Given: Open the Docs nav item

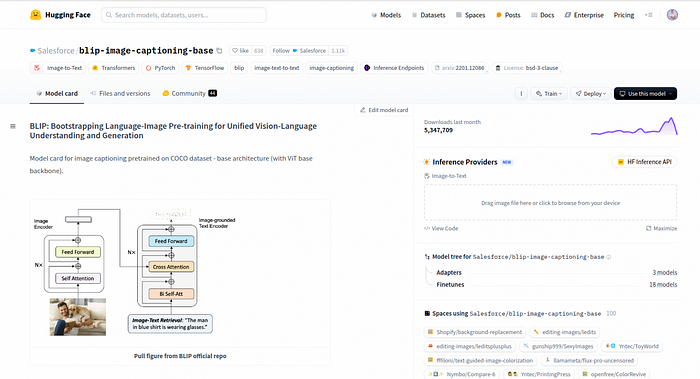Looking at the screenshot, I should pyautogui.click(x=542, y=15).
